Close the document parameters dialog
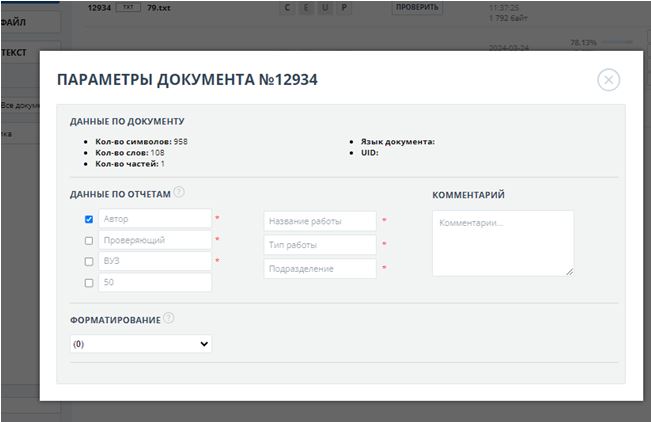The image size is (651, 422). point(608,80)
